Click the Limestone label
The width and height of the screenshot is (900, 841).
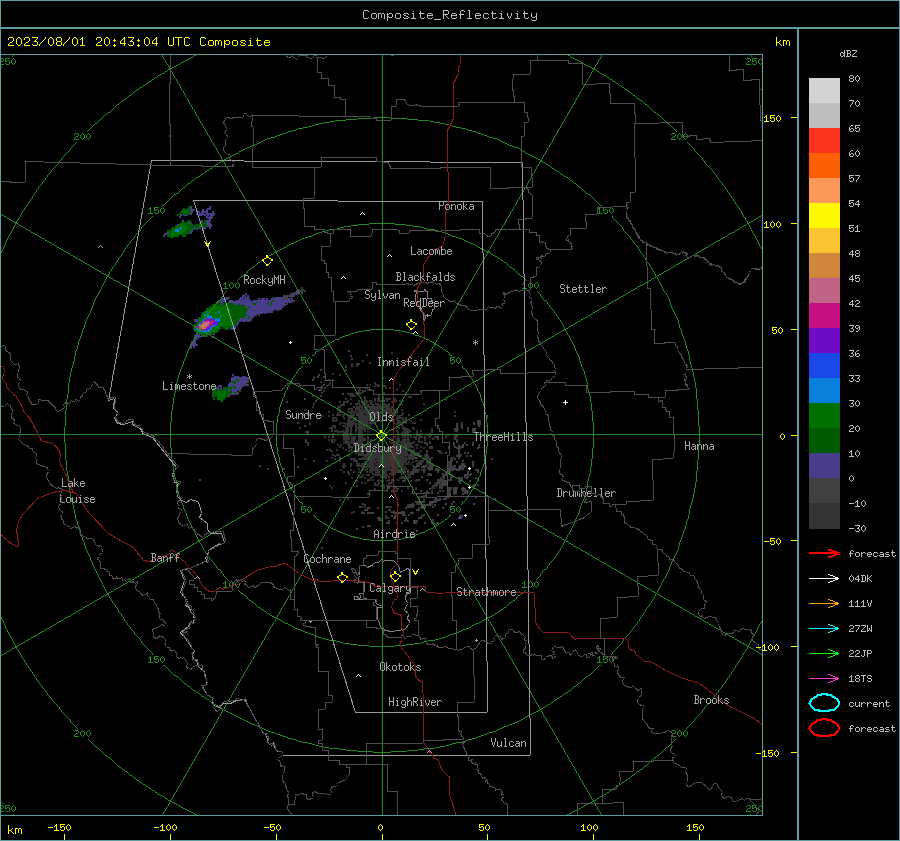(x=189, y=386)
